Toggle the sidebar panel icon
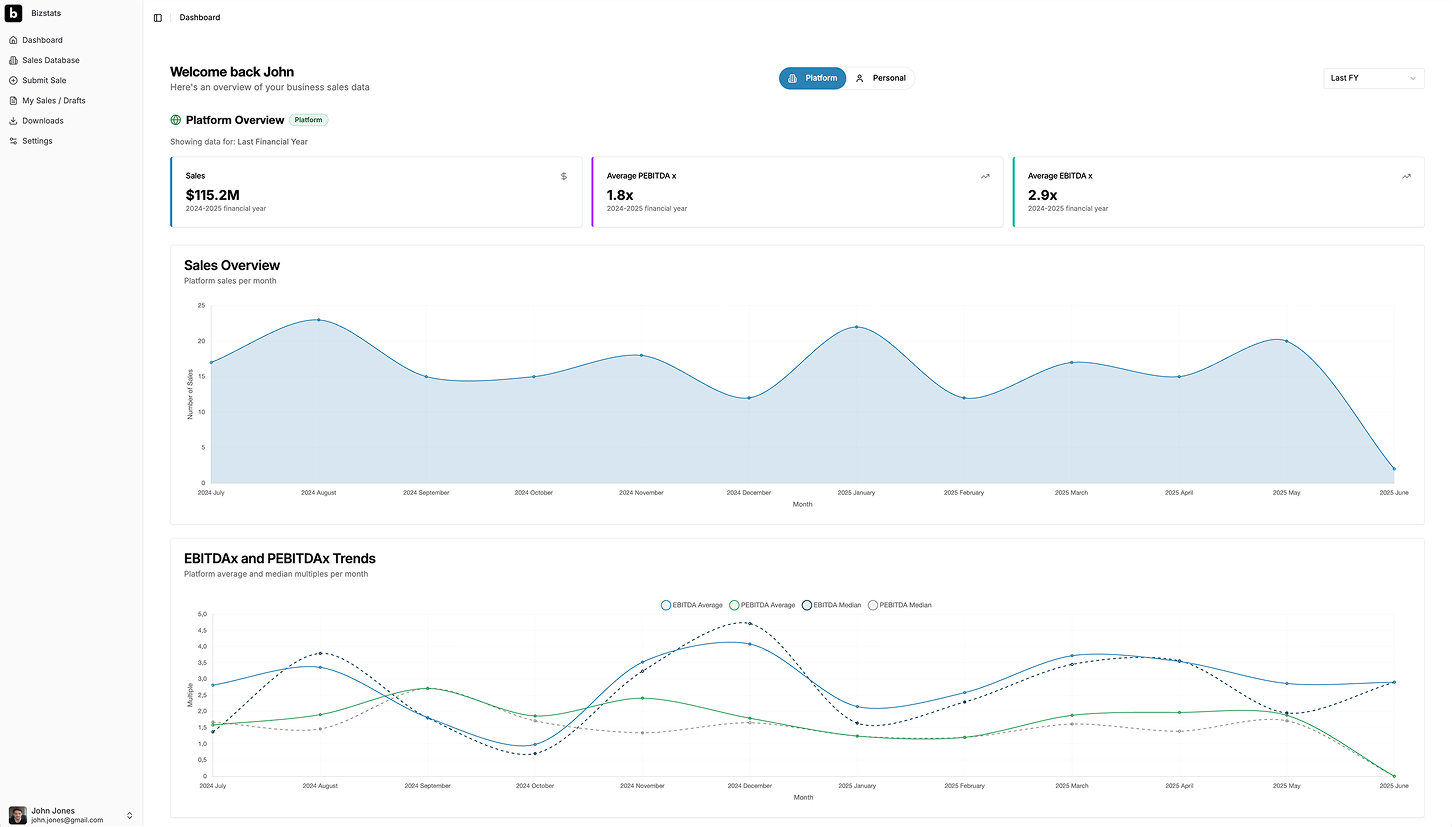The height and width of the screenshot is (827, 1452). click(158, 18)
